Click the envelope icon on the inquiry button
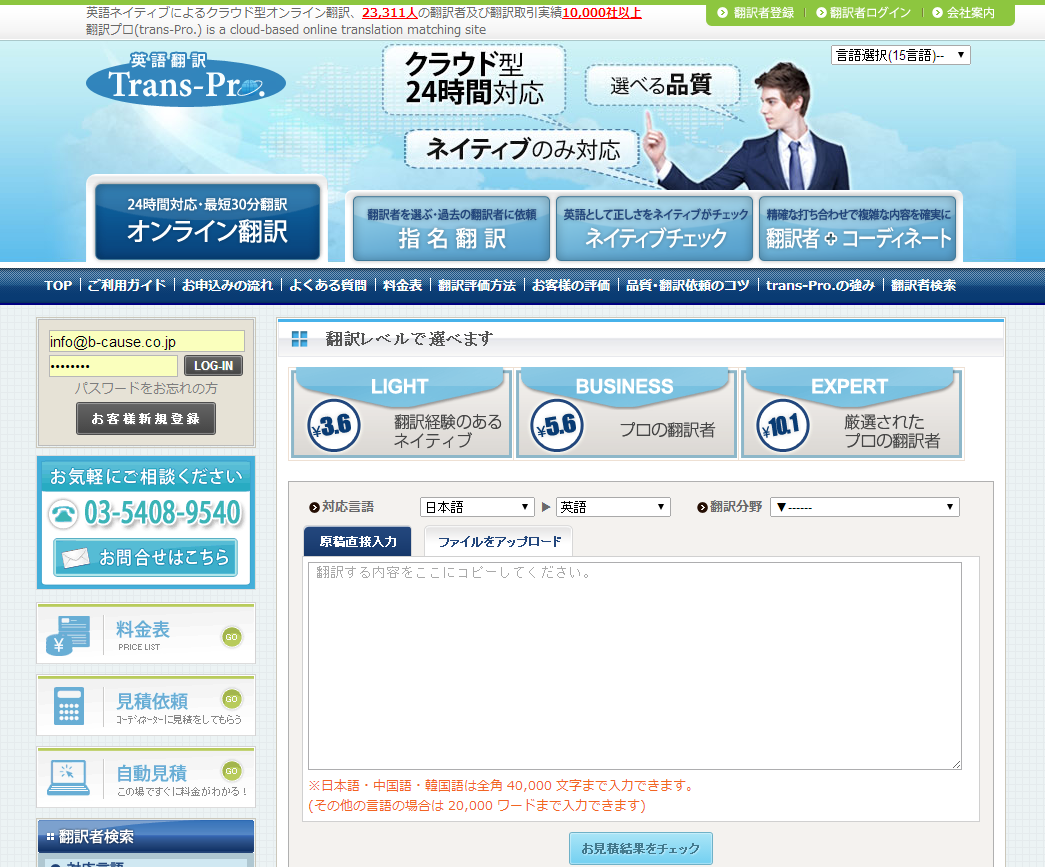The width and height of the screenshot is (1045, 867). point(75,557)
